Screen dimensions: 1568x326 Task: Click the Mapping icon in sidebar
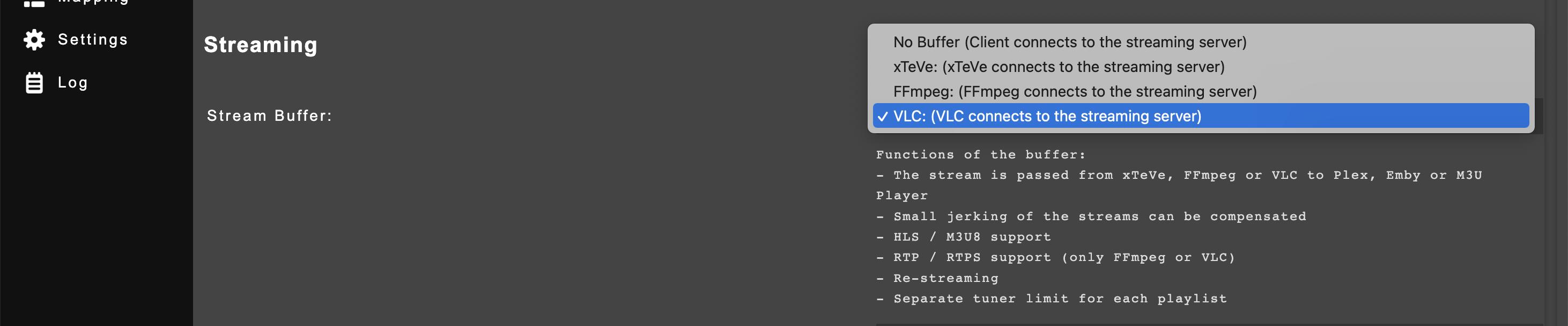[34, 3]
